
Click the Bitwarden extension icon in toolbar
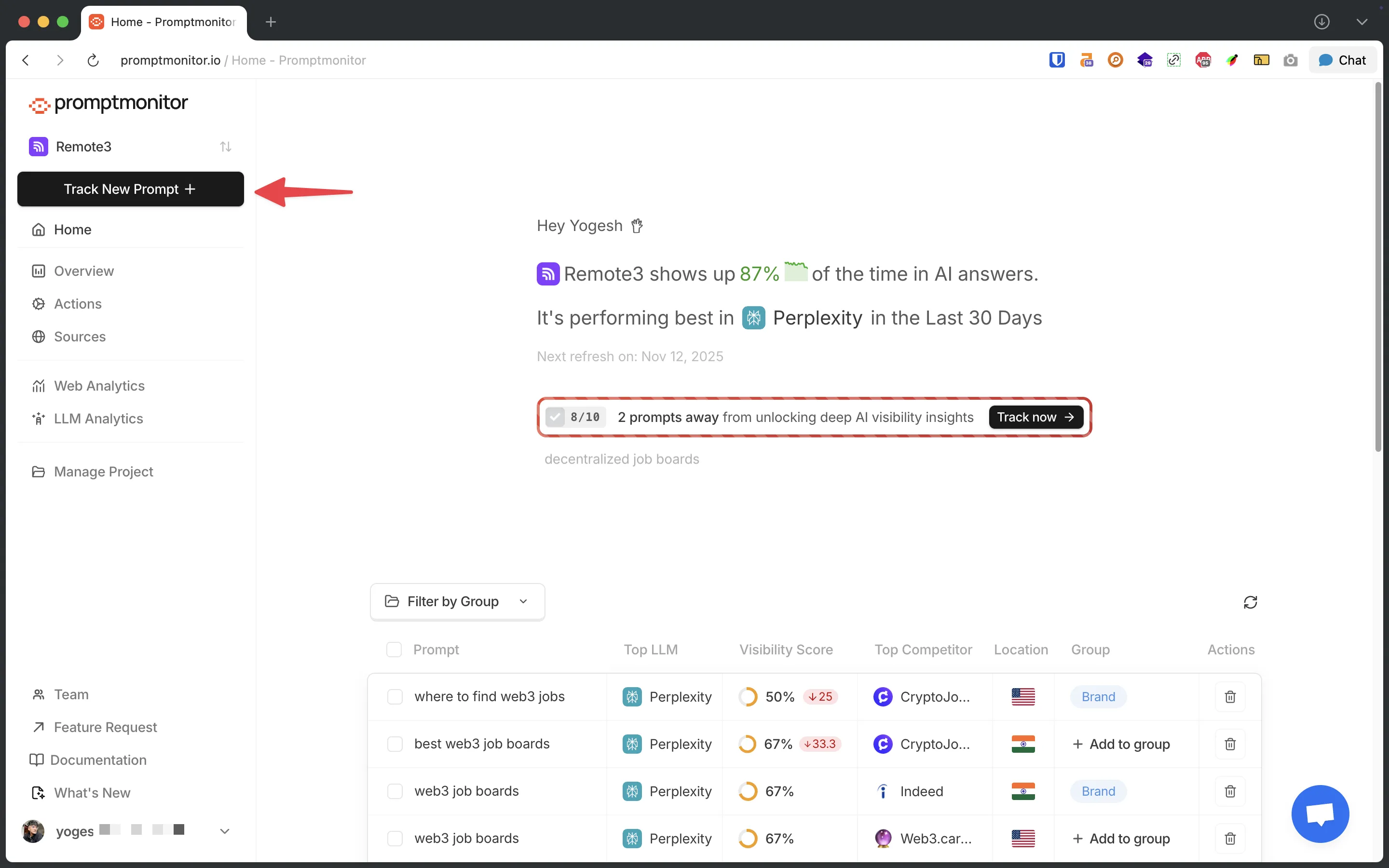[1057, 60]
